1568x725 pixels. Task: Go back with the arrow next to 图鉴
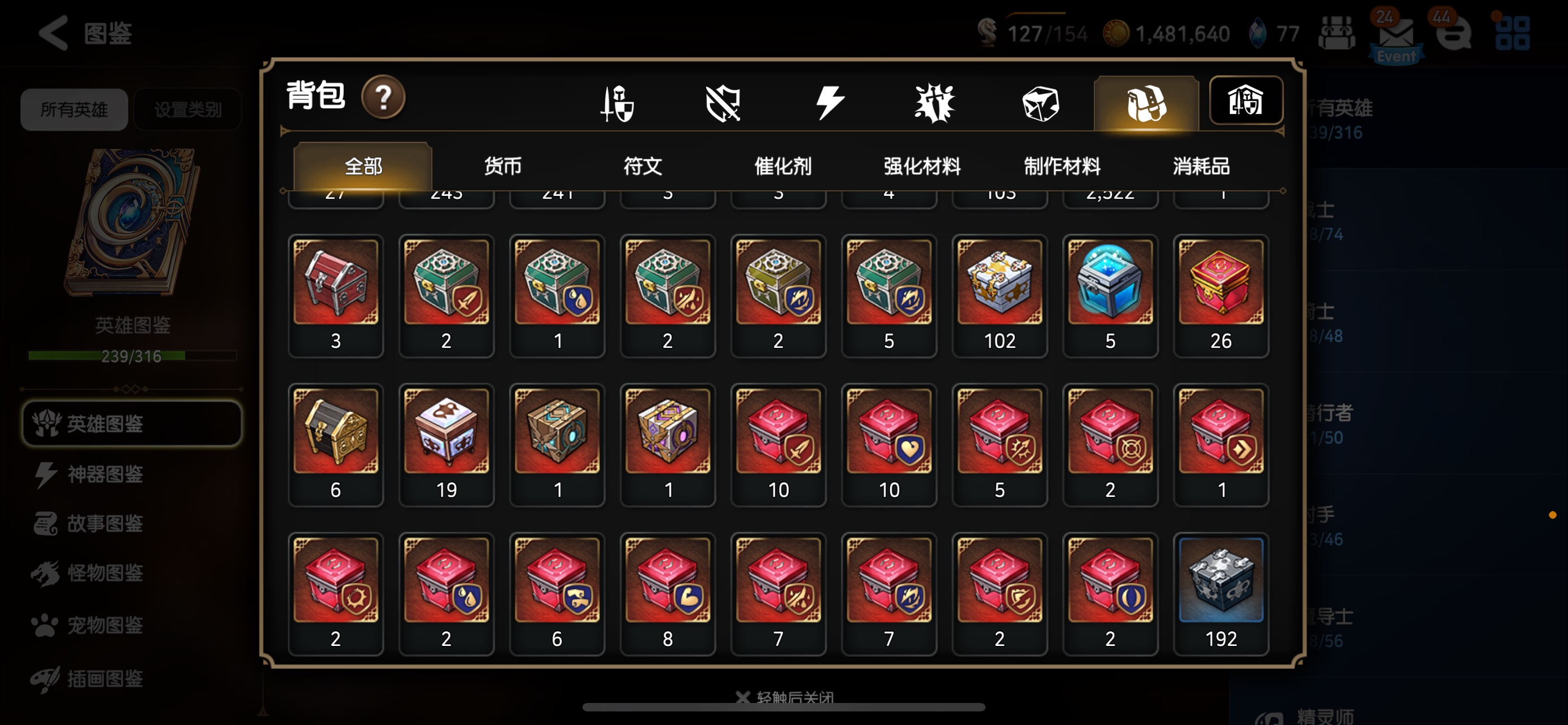click(53, 33)
